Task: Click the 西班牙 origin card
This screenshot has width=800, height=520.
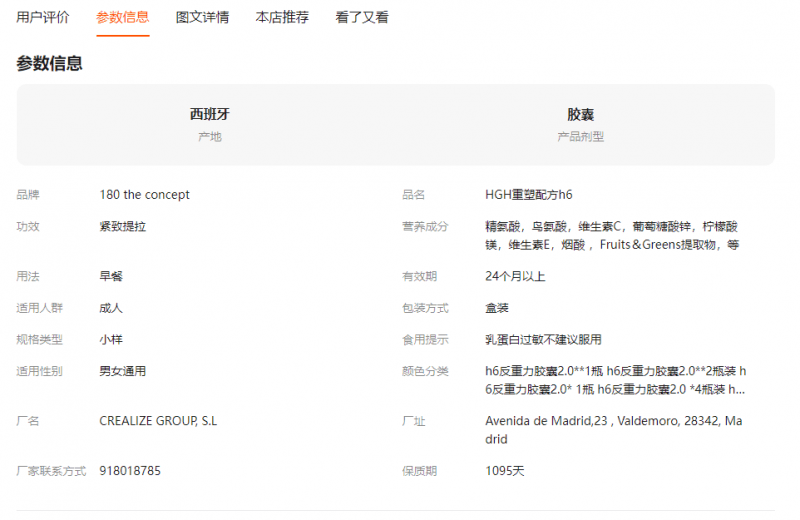Action: point(209,124)
